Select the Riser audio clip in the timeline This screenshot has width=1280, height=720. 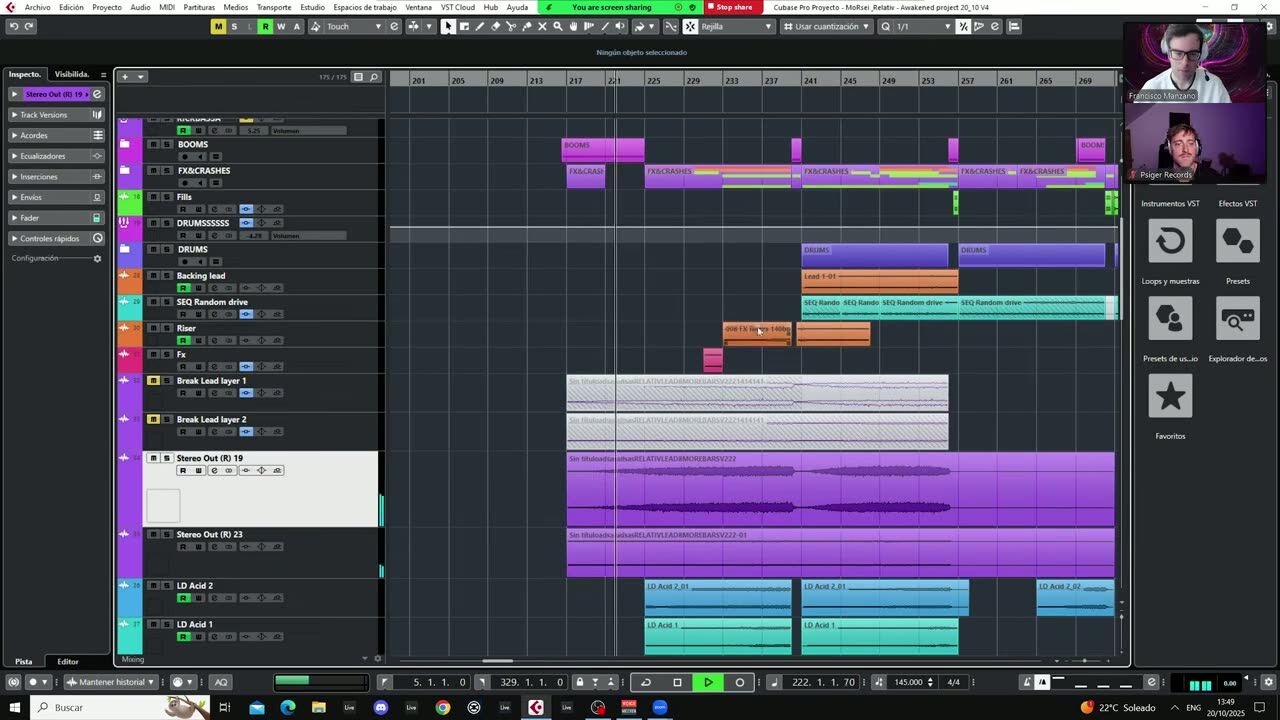(x=757, y=334)
